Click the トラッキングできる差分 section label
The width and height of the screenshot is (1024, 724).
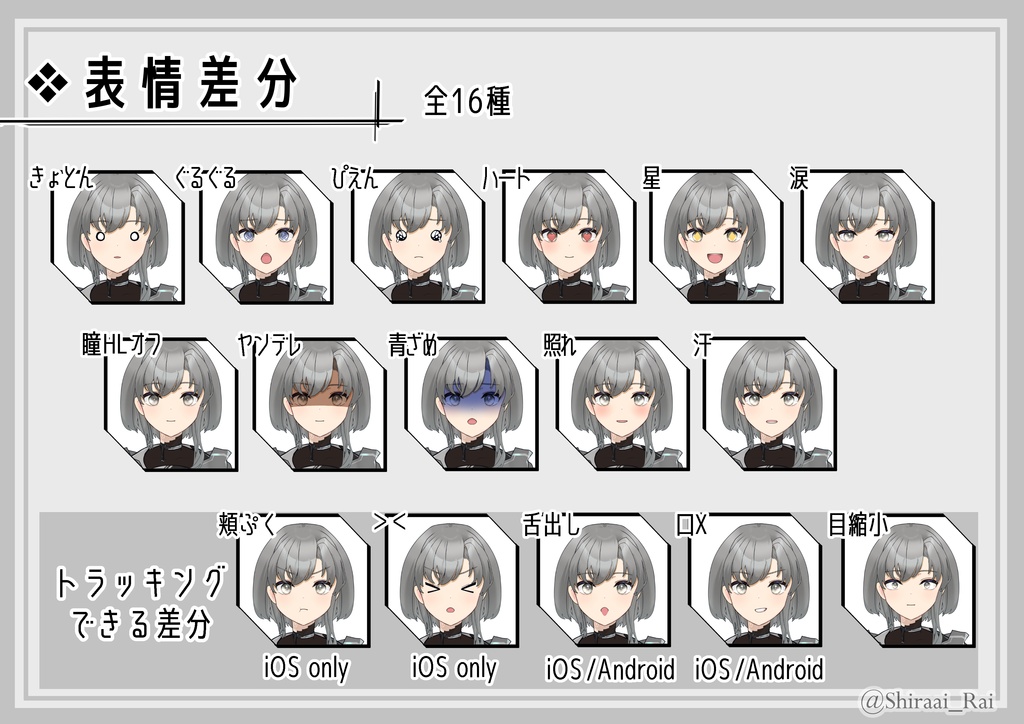point(140,603)
